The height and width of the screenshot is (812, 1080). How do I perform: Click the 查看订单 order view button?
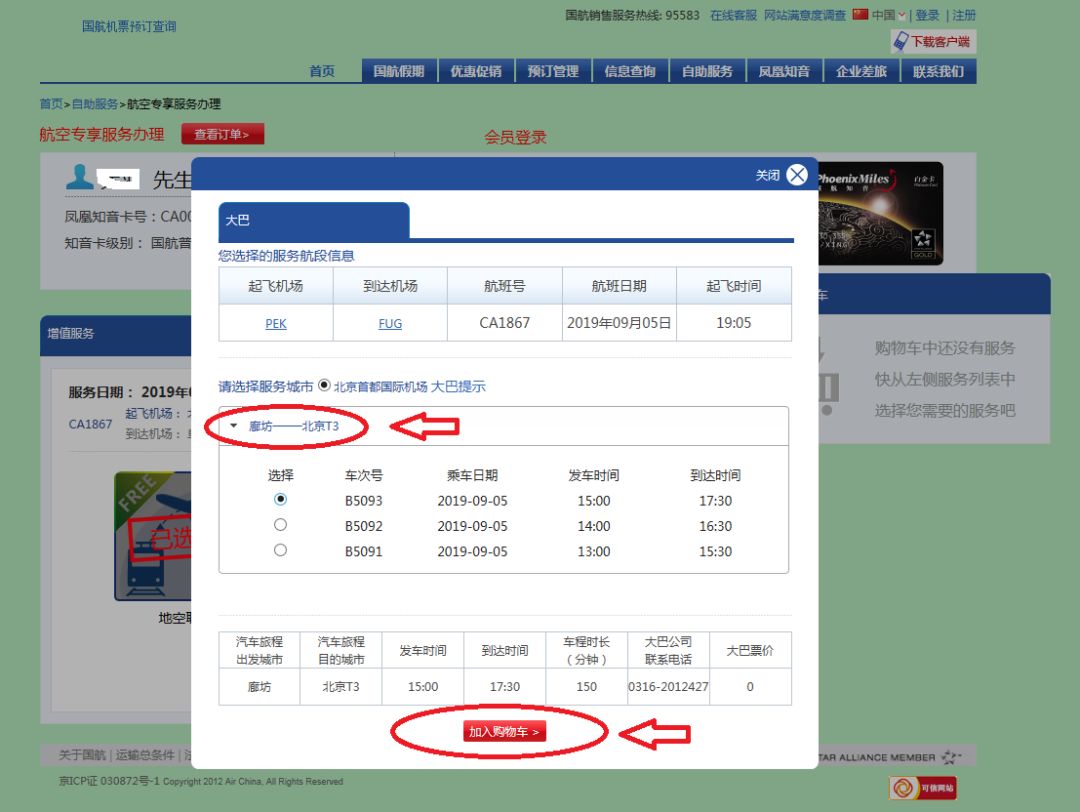pyautogui.click(x=222, y=134)
